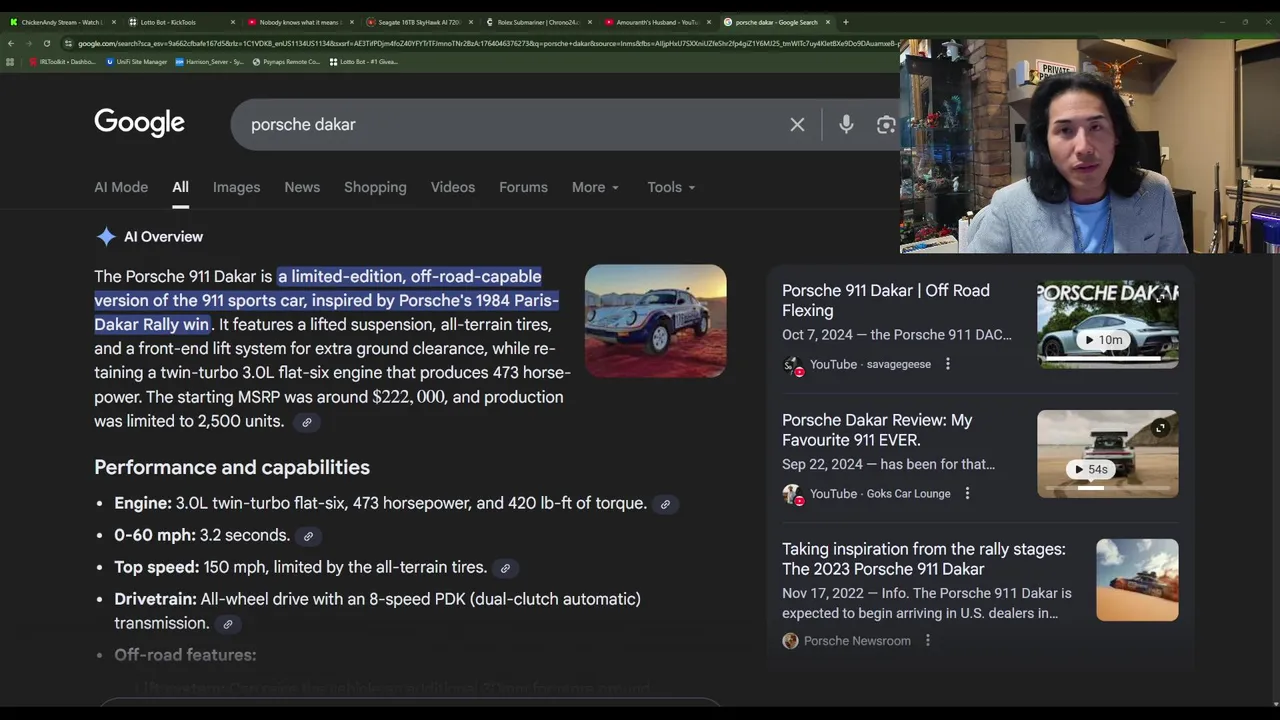Click the savagegeese channel avatar
The height and width of the screenshot is (720, 1280).
pos(792,365)
